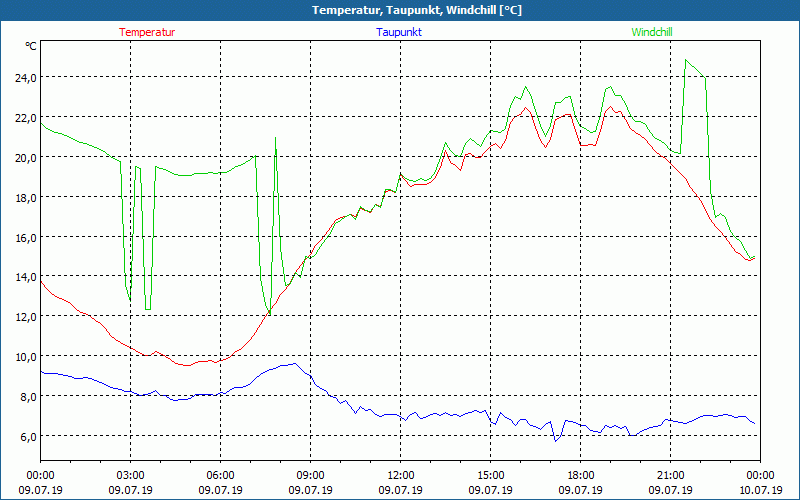Click the 18:00 time axis label
800x500 pixels.
coord(580,476)
